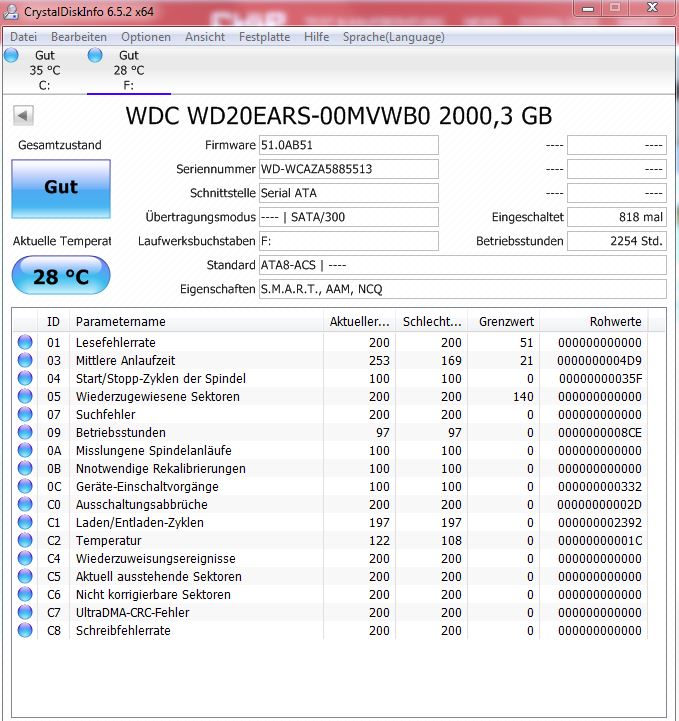This screenshot has height=721, width=679.
Task: Click status orb for Aktuell ausstehende Sektoren
Action: (25, 576)
